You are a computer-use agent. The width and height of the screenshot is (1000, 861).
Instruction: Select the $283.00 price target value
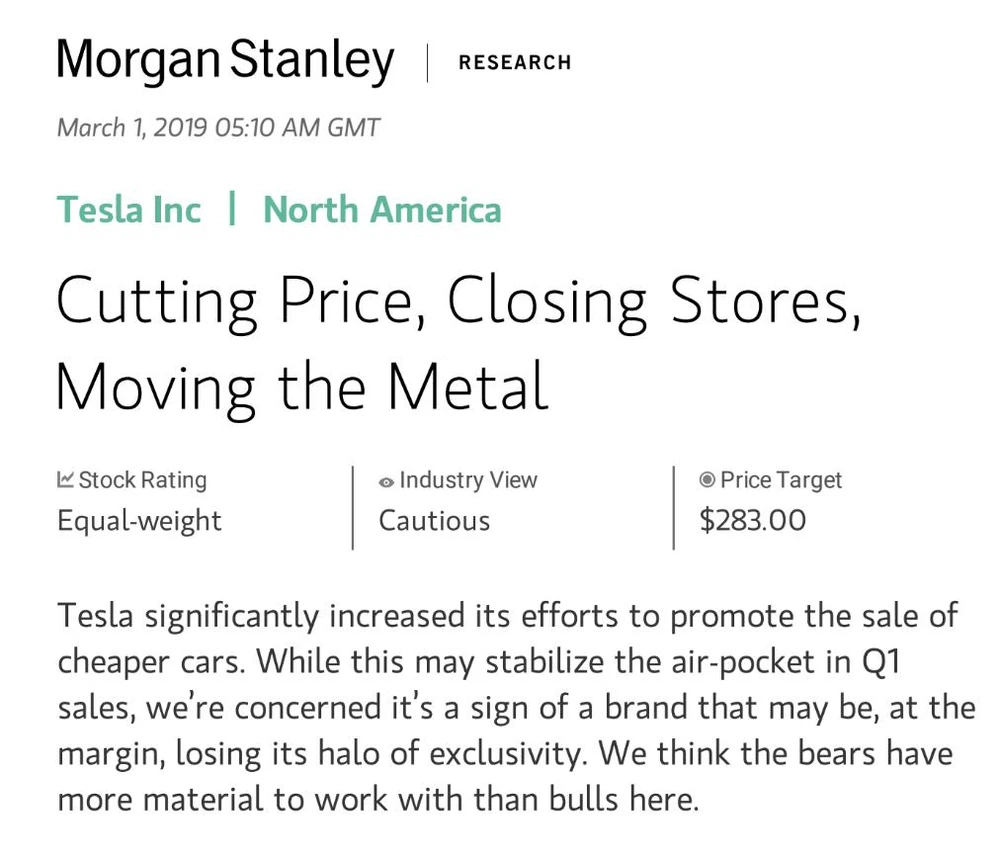(x=752, y=521)
